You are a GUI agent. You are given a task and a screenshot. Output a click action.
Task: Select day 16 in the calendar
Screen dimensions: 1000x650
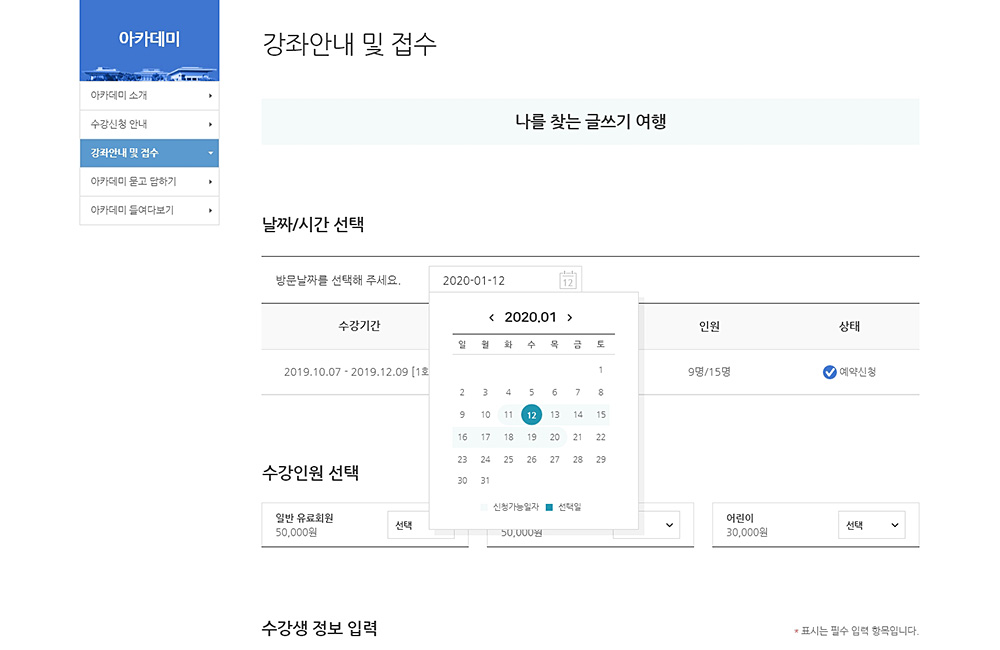click(x=462, y=437)
